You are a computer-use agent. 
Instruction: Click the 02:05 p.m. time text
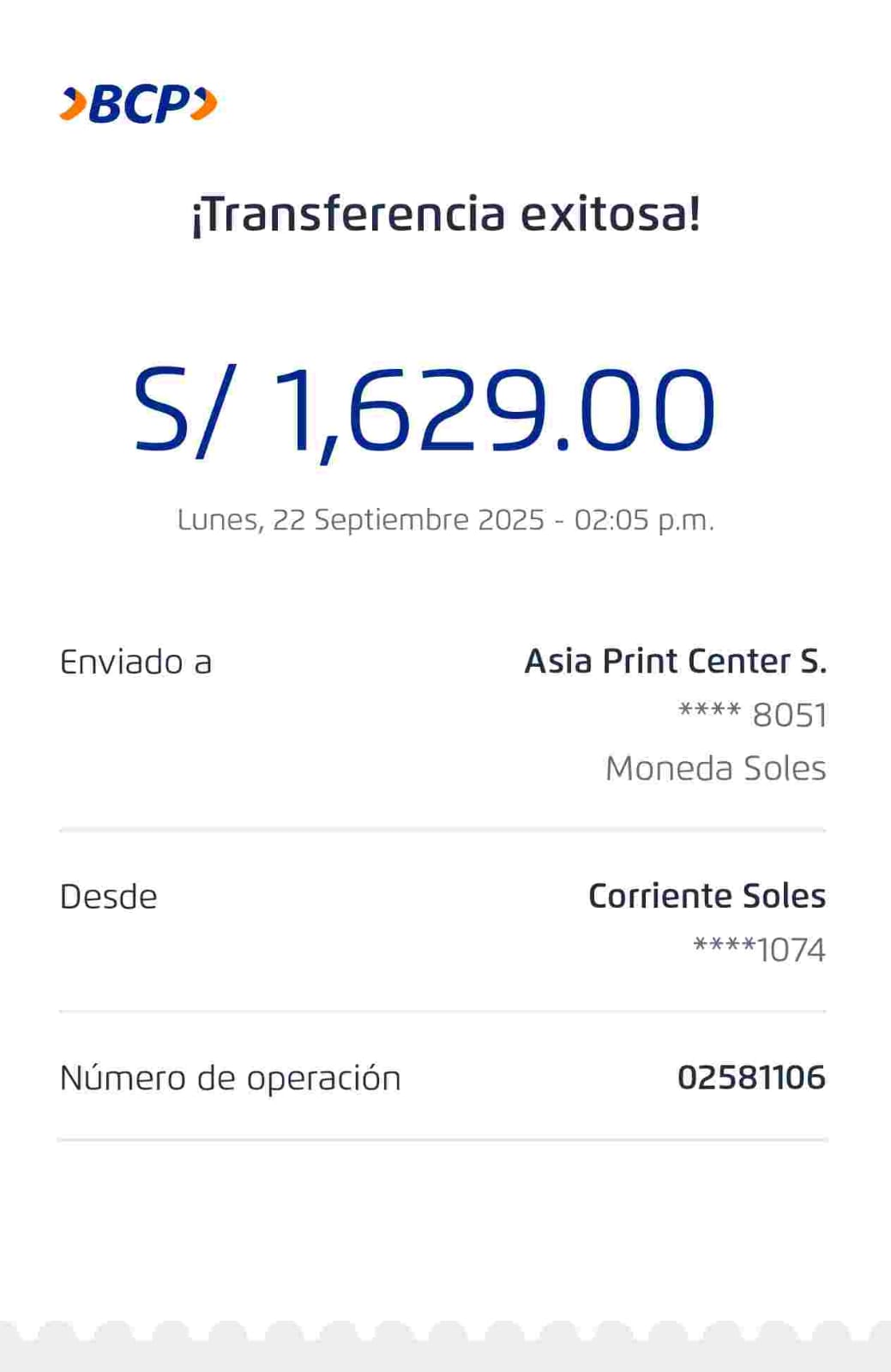[x=644, y=520]
